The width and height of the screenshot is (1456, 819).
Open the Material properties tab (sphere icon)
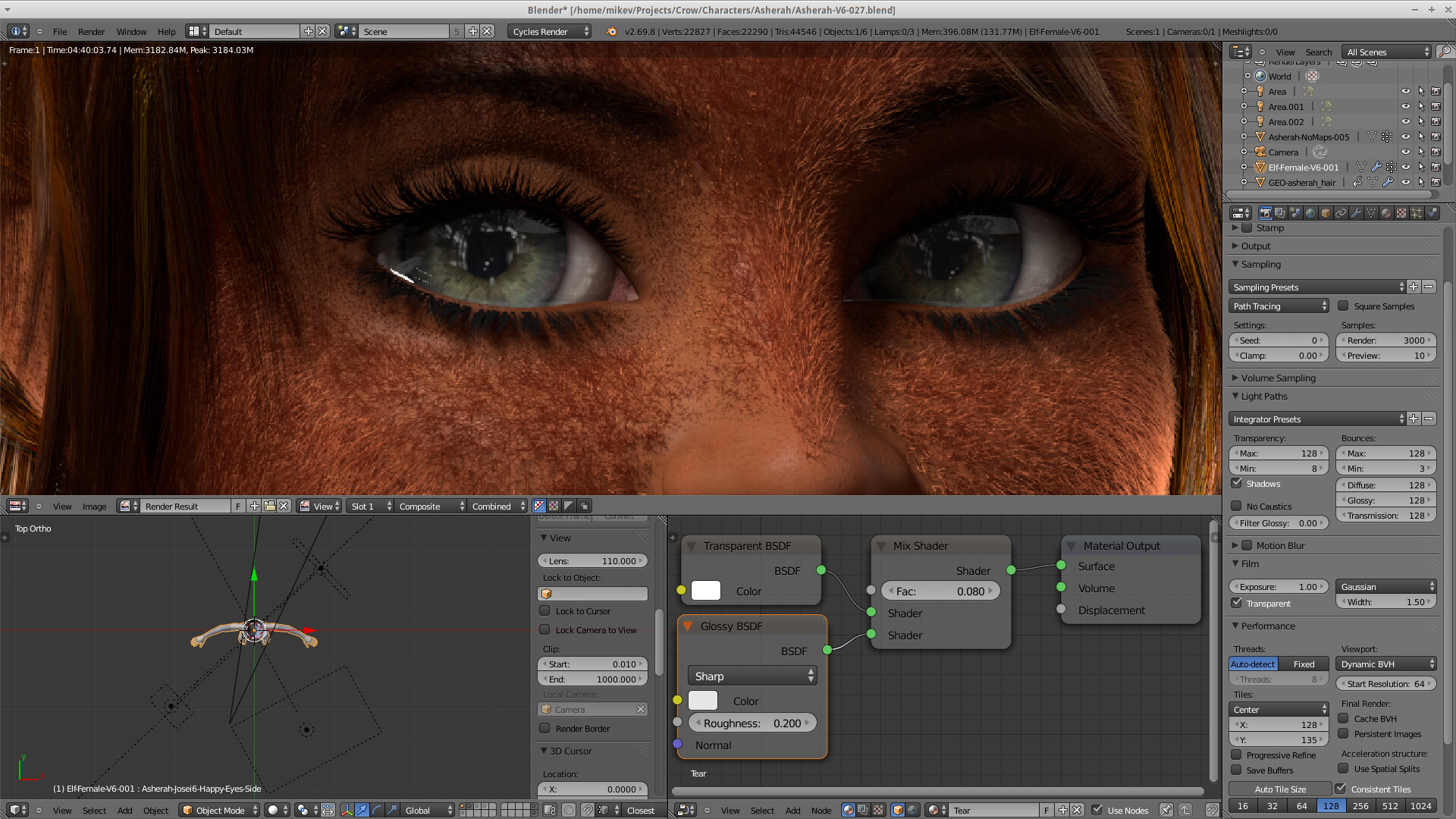[1386, 213]
